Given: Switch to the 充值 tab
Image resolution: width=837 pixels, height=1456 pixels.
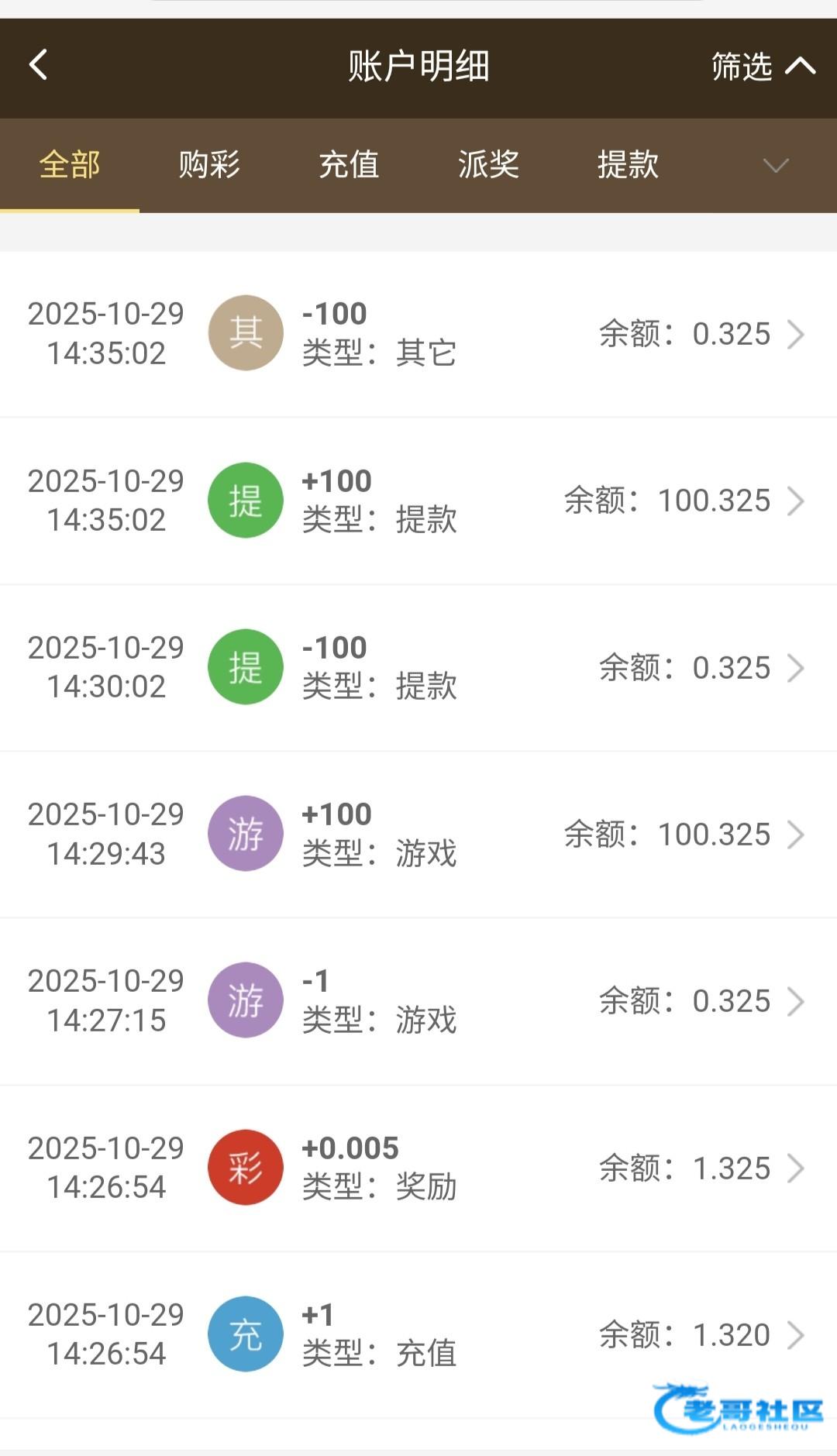Looking at the screenshot, I should click(349, 165).
